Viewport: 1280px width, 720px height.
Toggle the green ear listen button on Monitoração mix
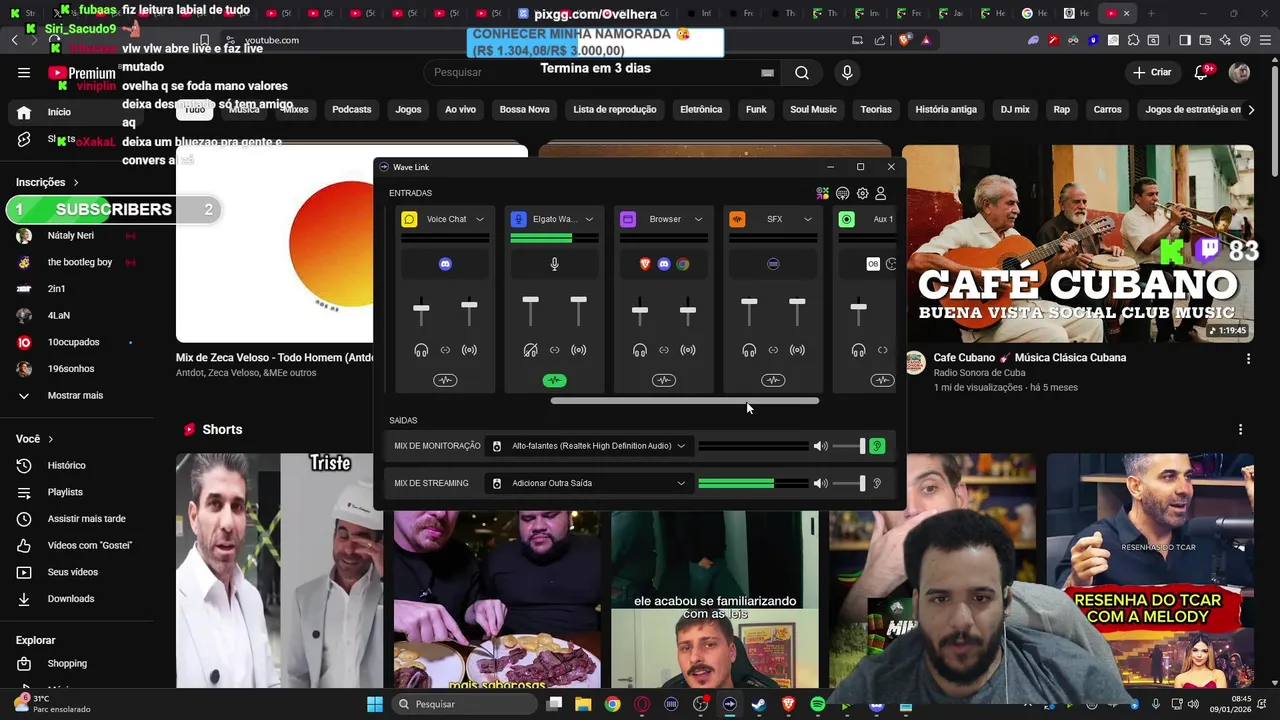877,446
